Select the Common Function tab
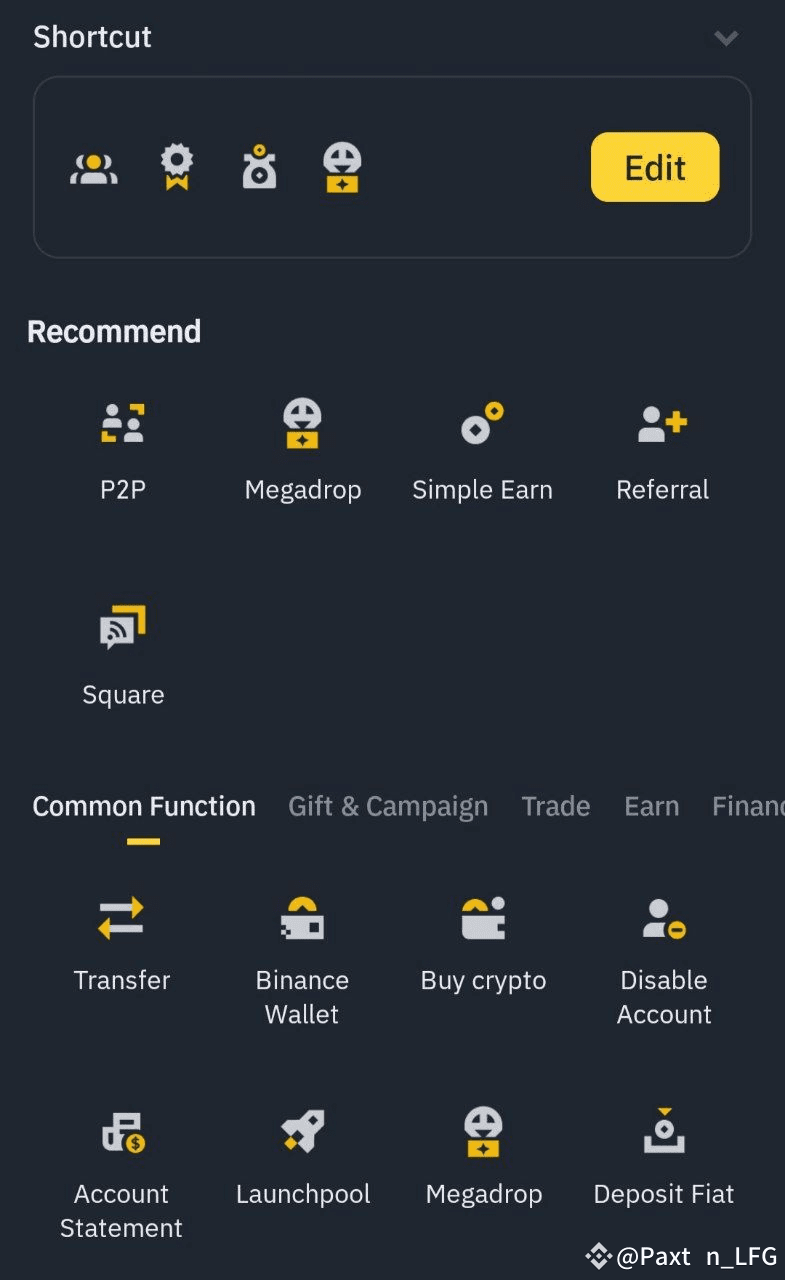Viewport: 785px width, 1280px height. point(144,806)
